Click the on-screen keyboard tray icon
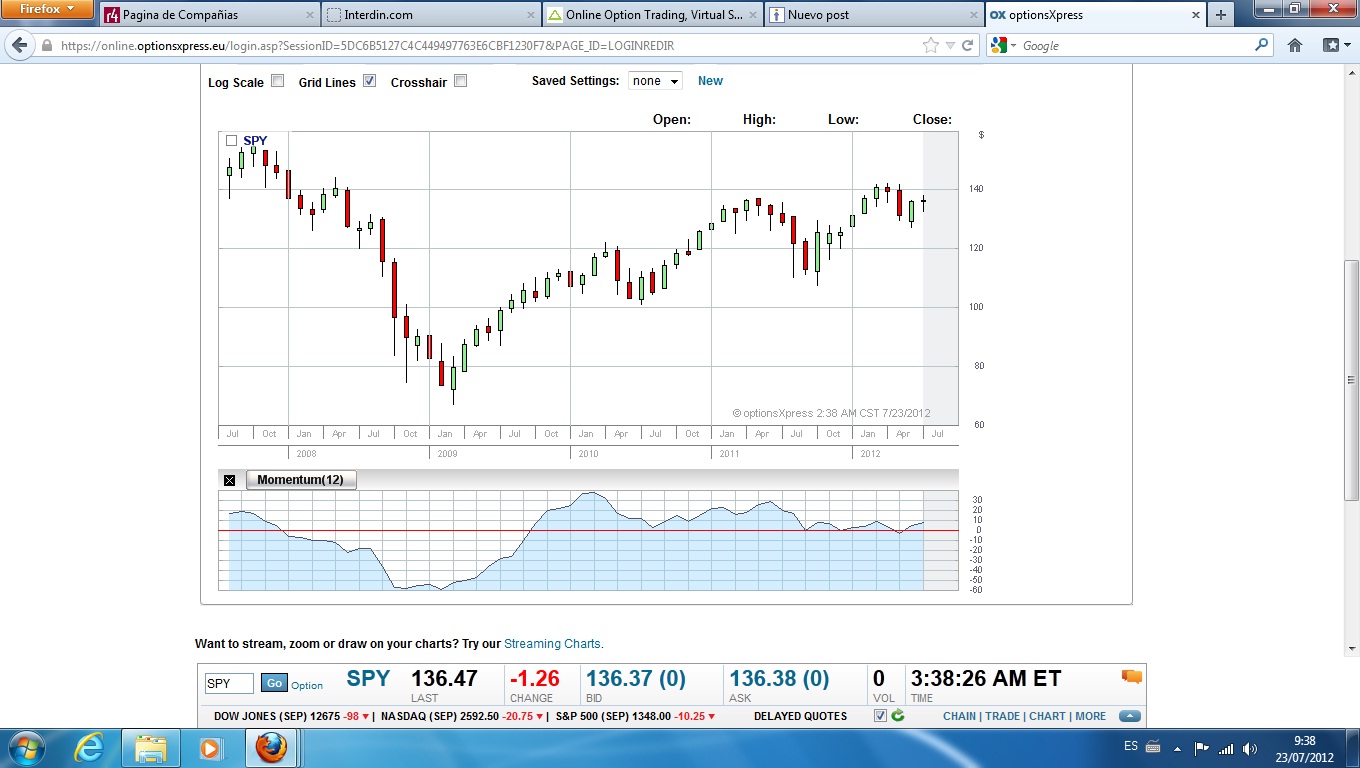Viewport: 1360px width, 768px height. click(1153, 747)
